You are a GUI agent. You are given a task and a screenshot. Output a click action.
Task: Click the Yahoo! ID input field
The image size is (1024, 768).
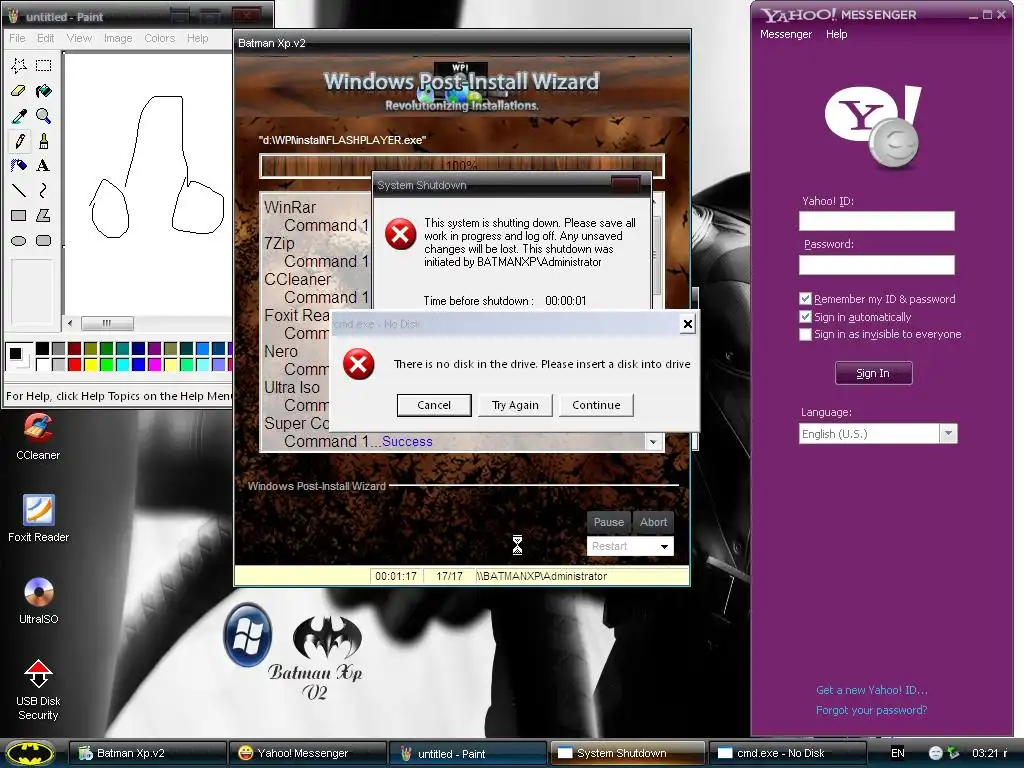(876, 221)
